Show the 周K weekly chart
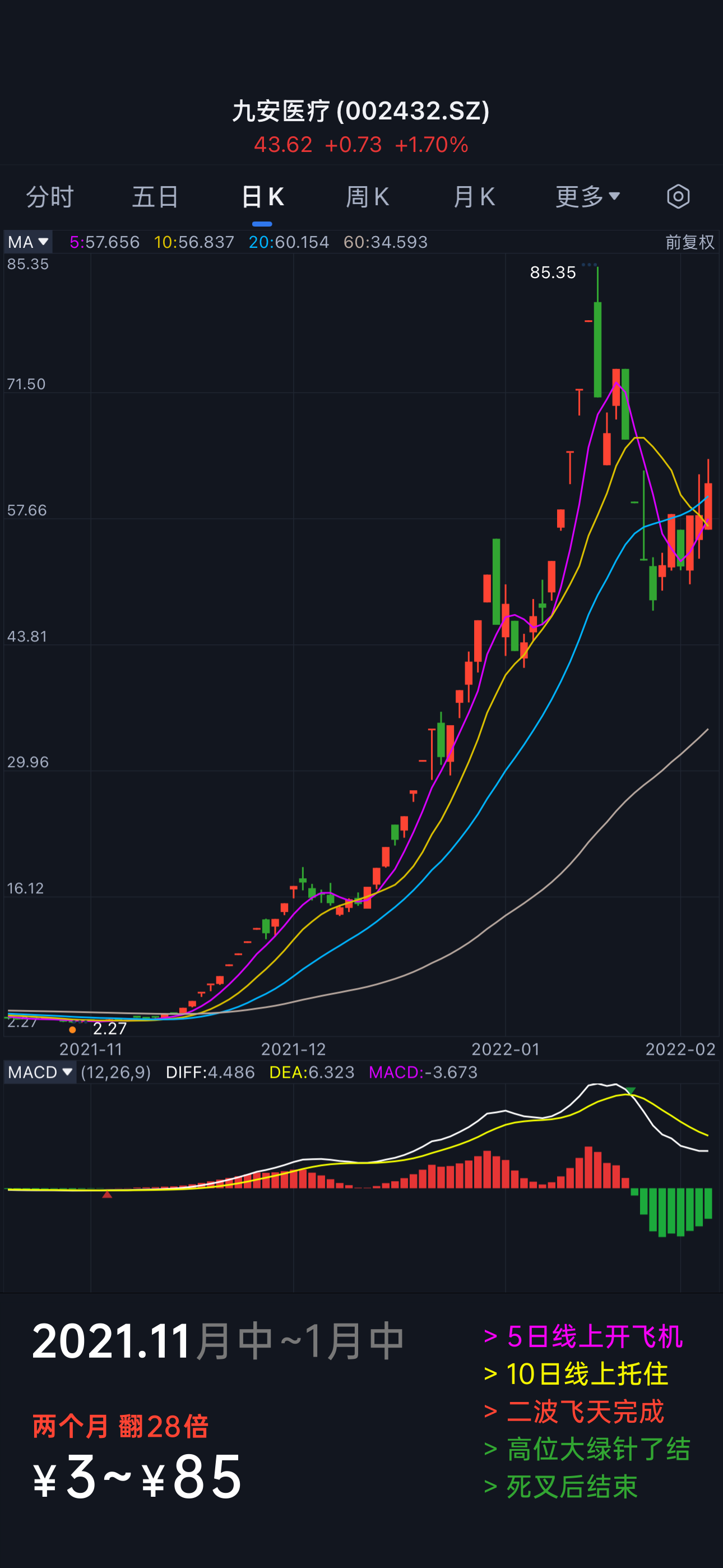This screenshot has height=1568, width=723. coord(367,197)
